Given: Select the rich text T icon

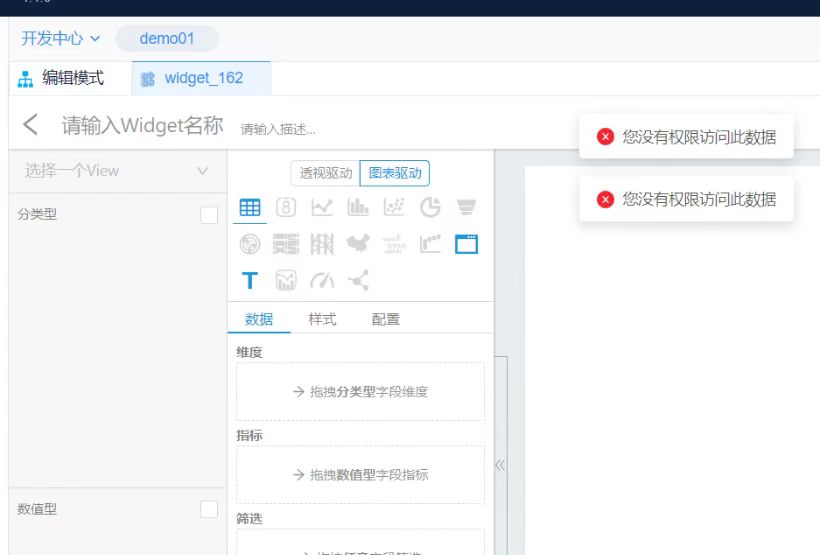Looking at the screenshot, I should pyautogui.click(x=250, y=281).
